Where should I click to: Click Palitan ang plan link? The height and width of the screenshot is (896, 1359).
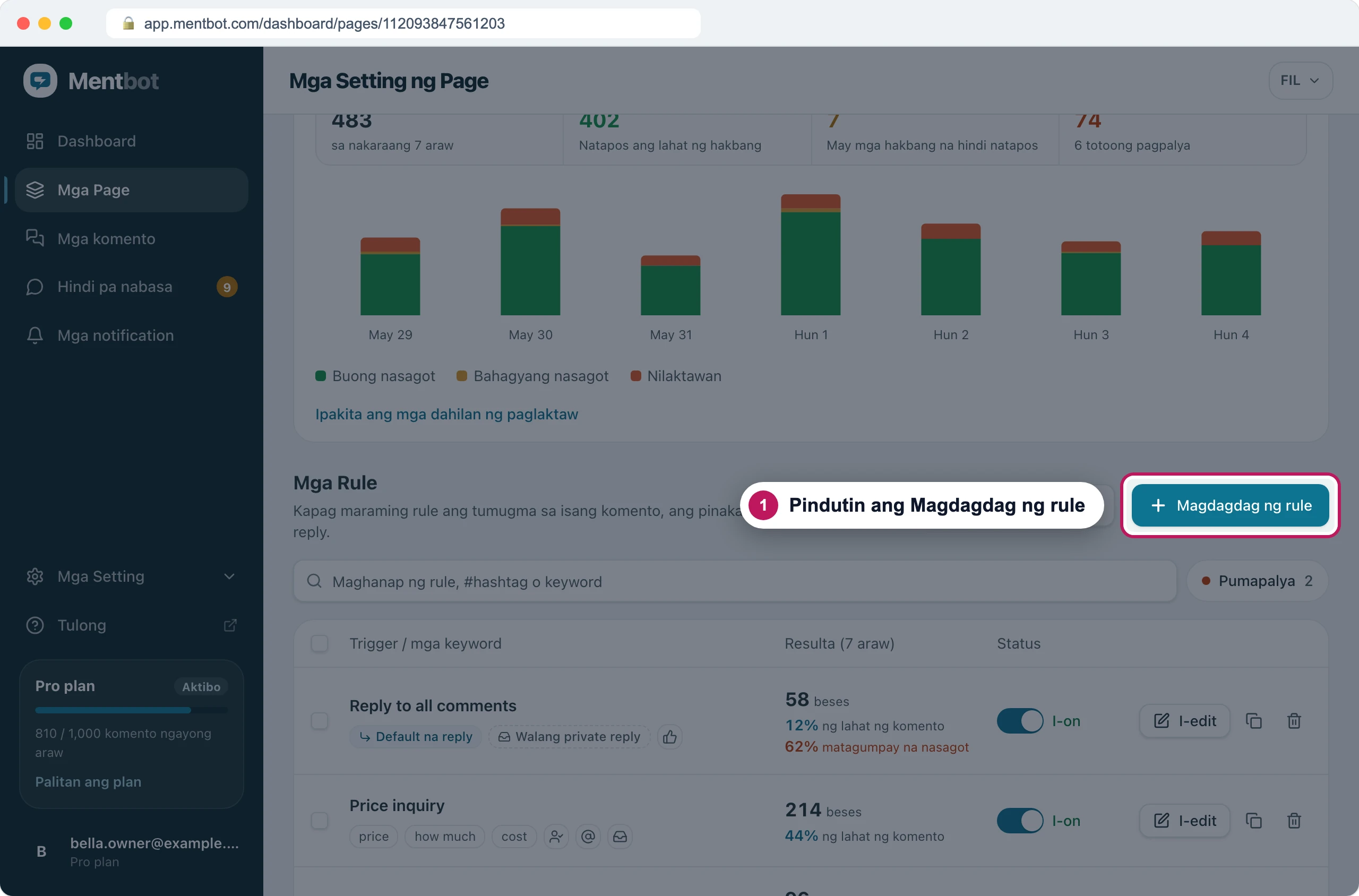coord(88,781)
